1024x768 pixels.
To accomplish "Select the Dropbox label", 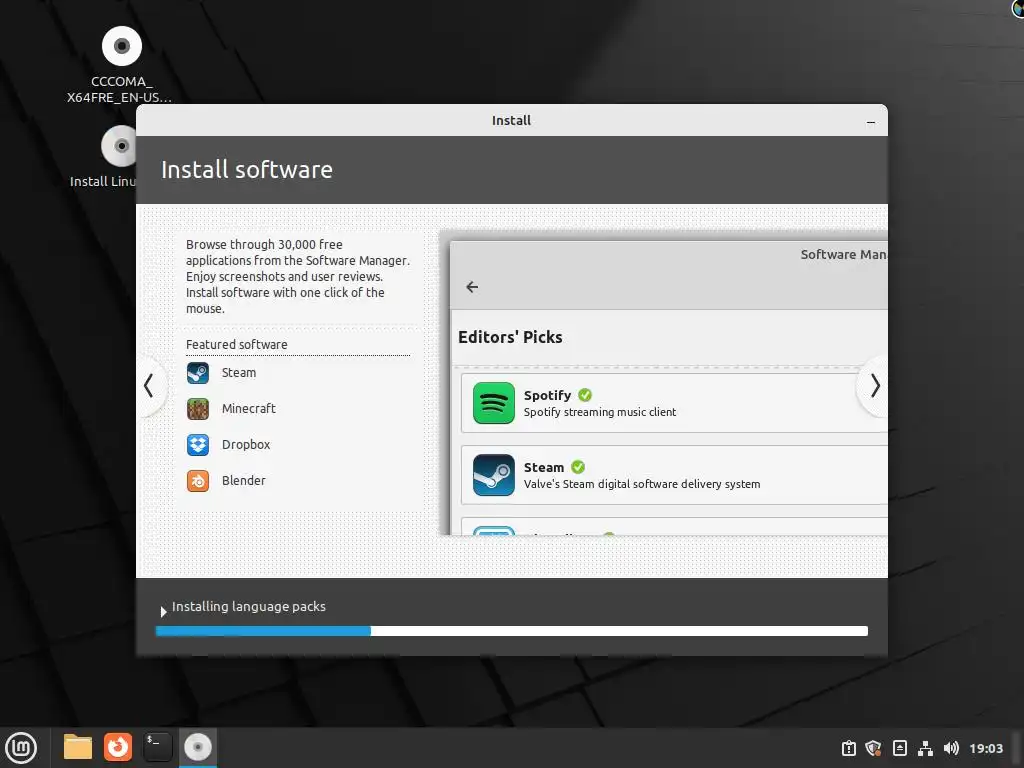I will click(x=246, y=444).
